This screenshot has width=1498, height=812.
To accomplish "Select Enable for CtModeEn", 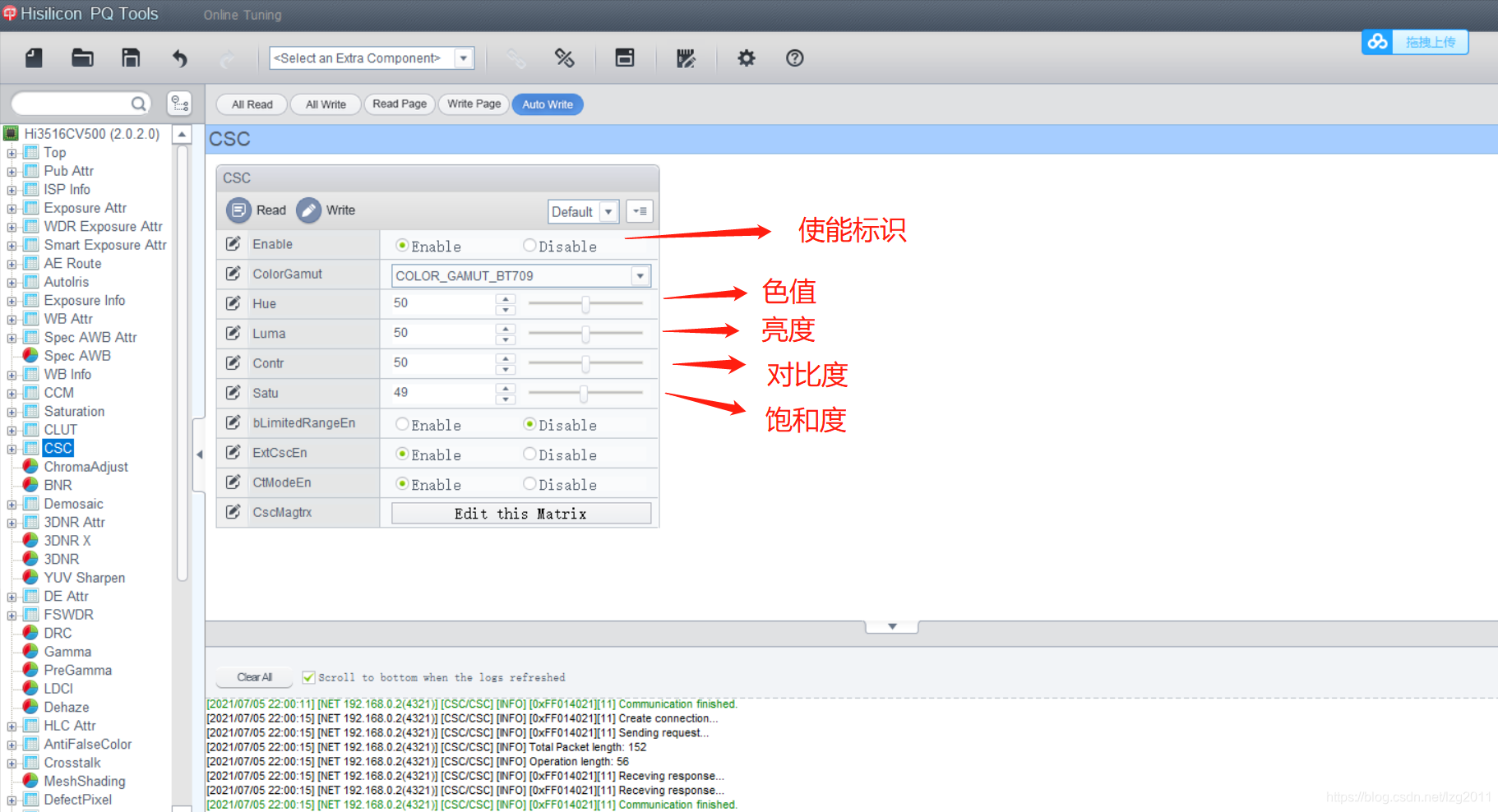I will (x=402, y=483).
